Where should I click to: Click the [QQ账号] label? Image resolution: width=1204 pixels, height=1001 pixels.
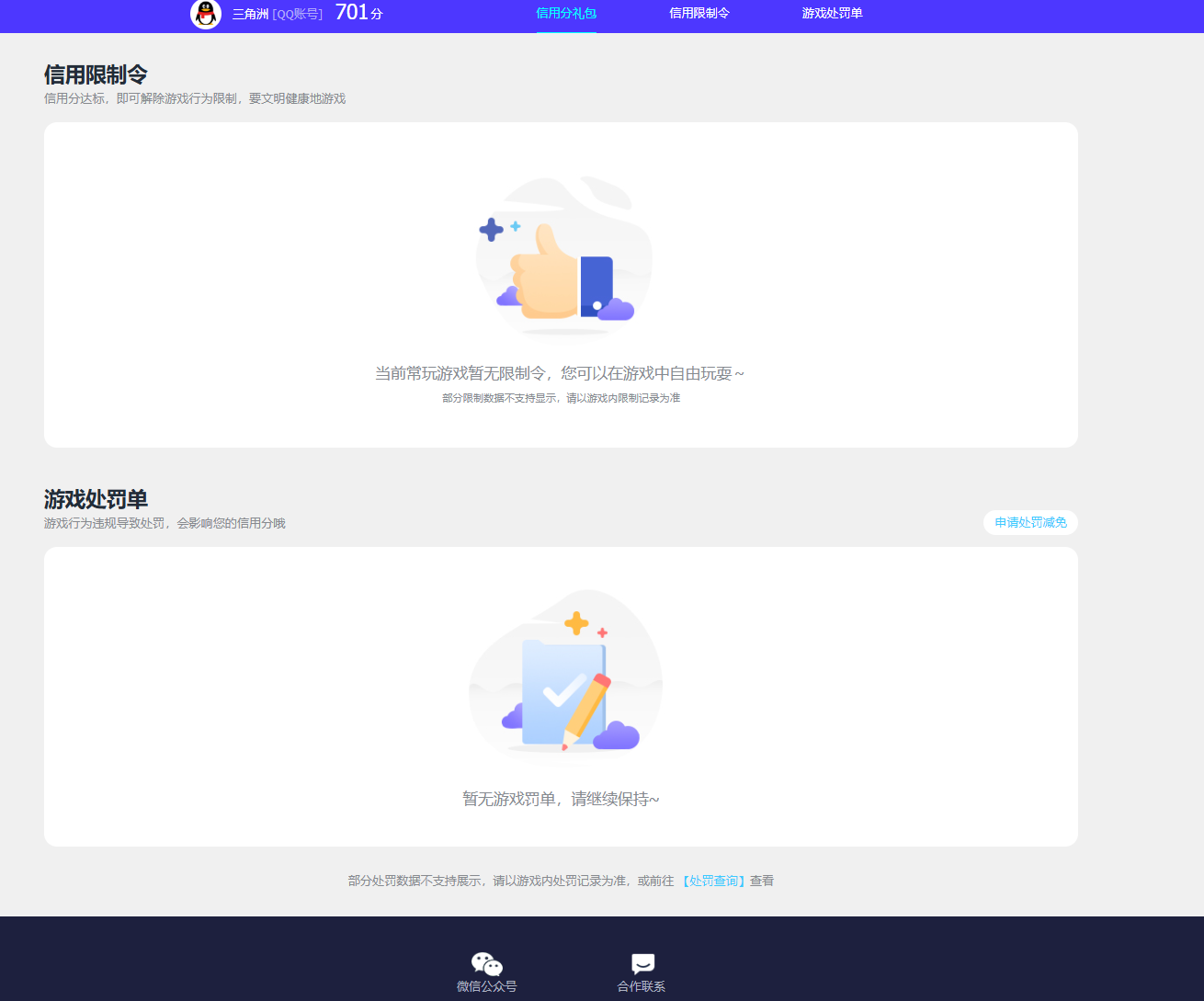298,14
